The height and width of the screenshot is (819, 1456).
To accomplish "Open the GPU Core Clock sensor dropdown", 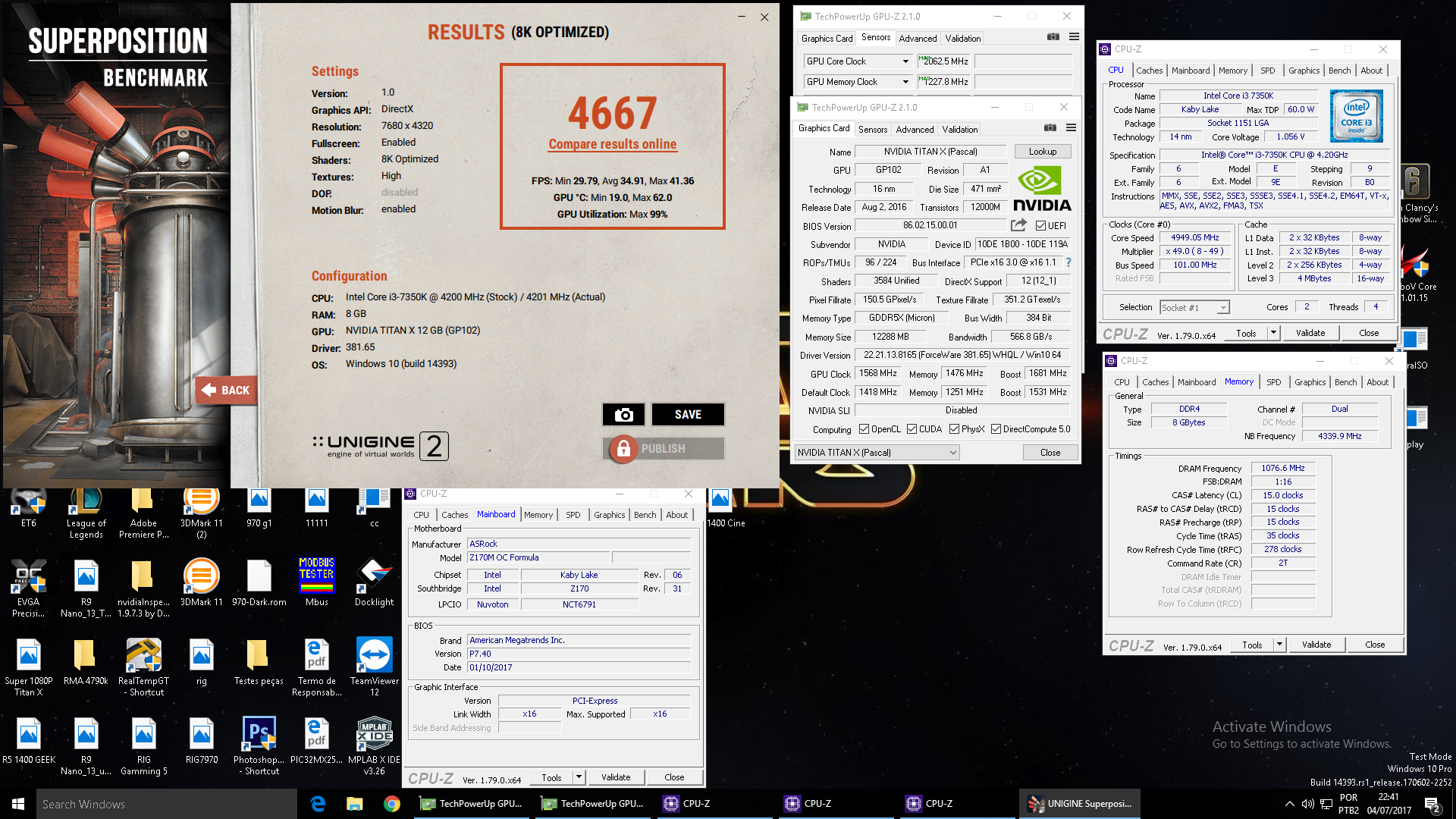I will [905, 61].
